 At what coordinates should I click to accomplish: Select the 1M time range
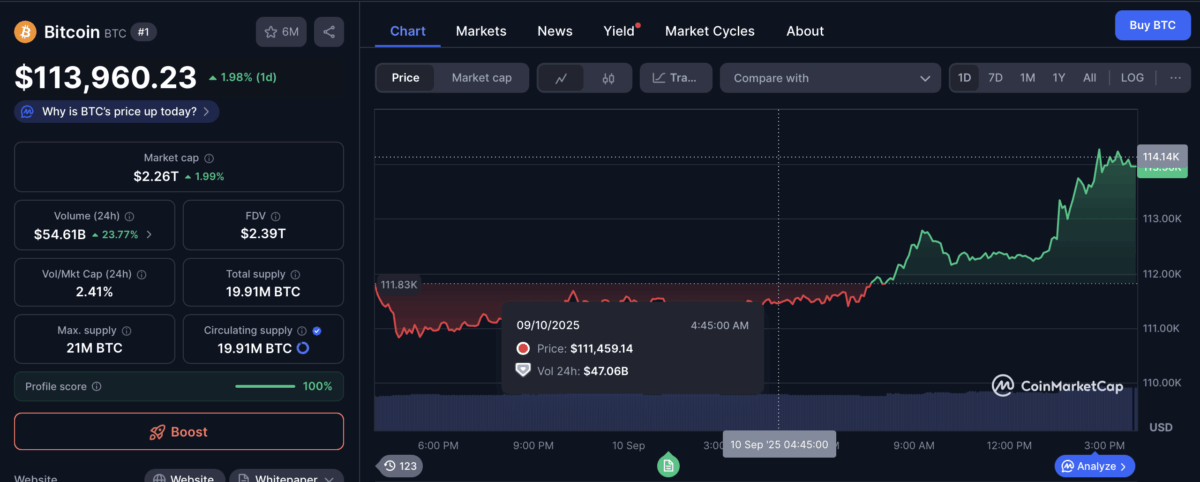click(x=1027, y=77)
